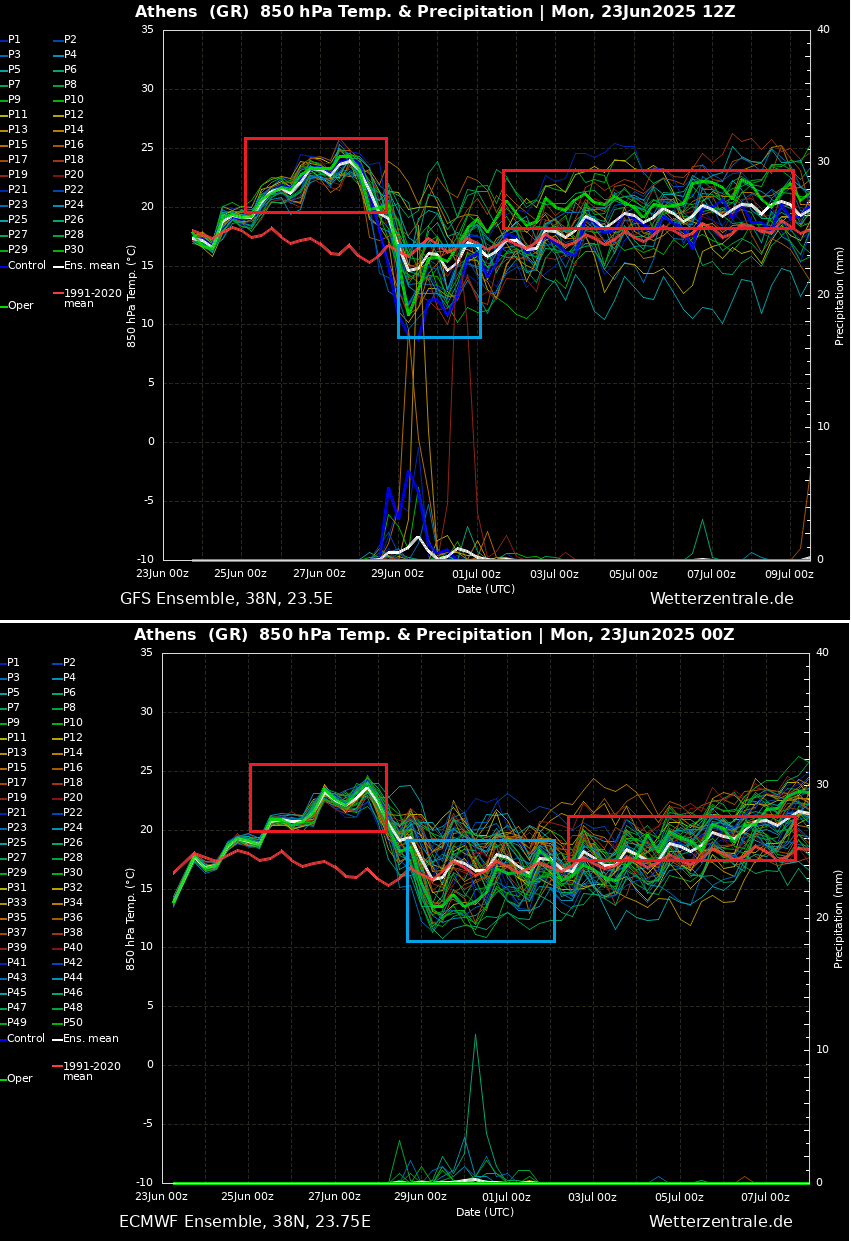This screenshot has height=1241, width=851.
Task: Click Wetterzentrale.de under the ECMWF chart
Action: point(720,1222)
